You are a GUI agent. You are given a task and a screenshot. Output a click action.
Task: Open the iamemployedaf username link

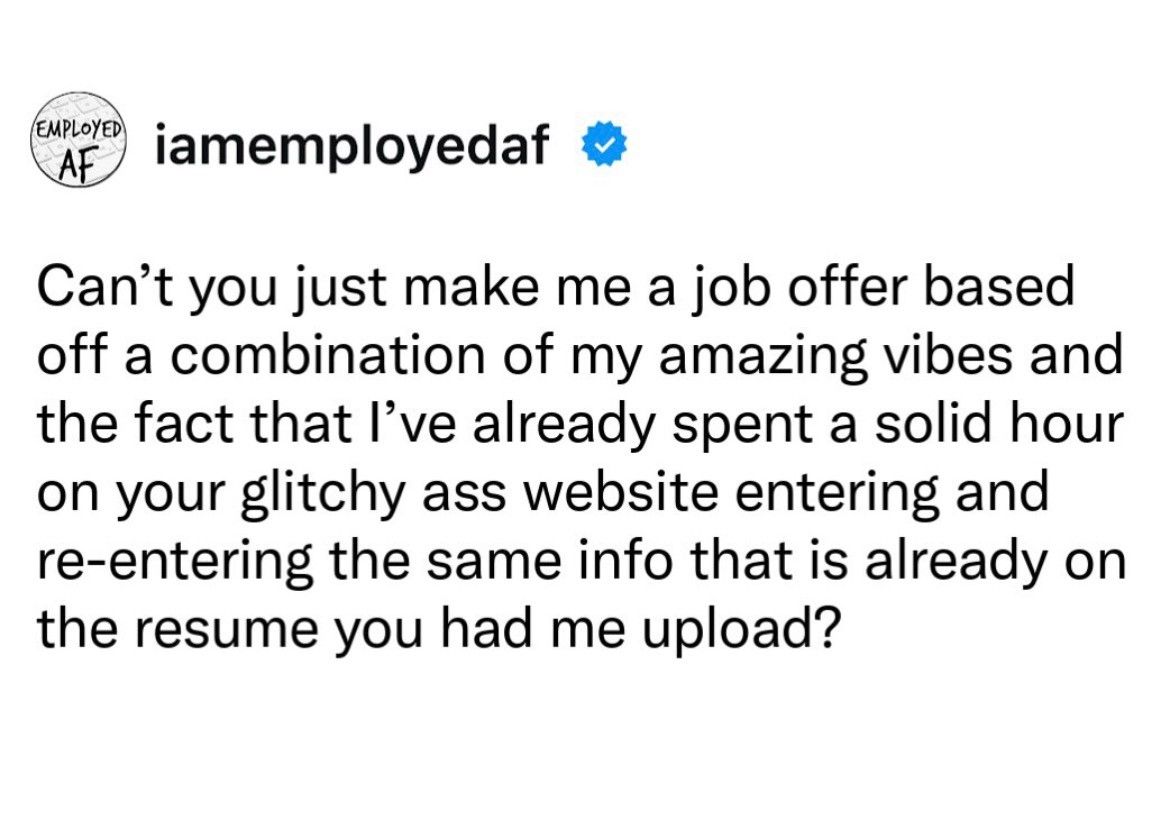(x=354, y=146)
